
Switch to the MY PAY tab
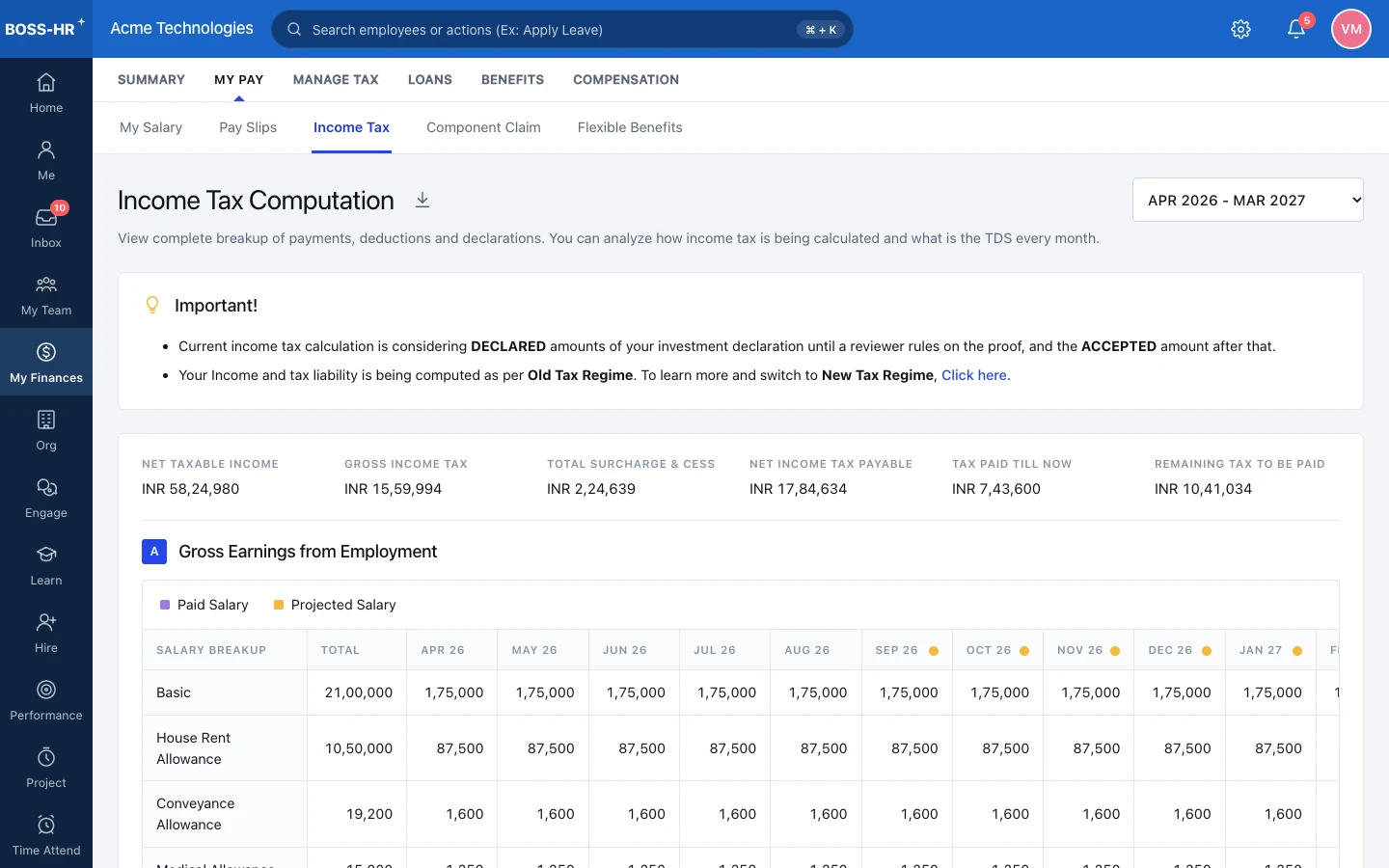239,79
